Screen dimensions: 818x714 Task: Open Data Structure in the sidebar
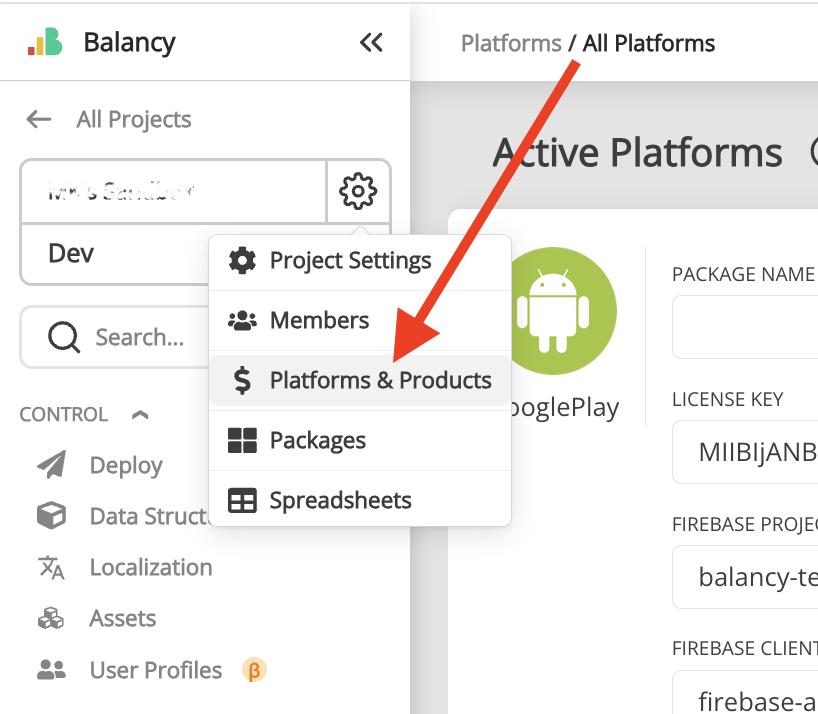tap(149, 516)
